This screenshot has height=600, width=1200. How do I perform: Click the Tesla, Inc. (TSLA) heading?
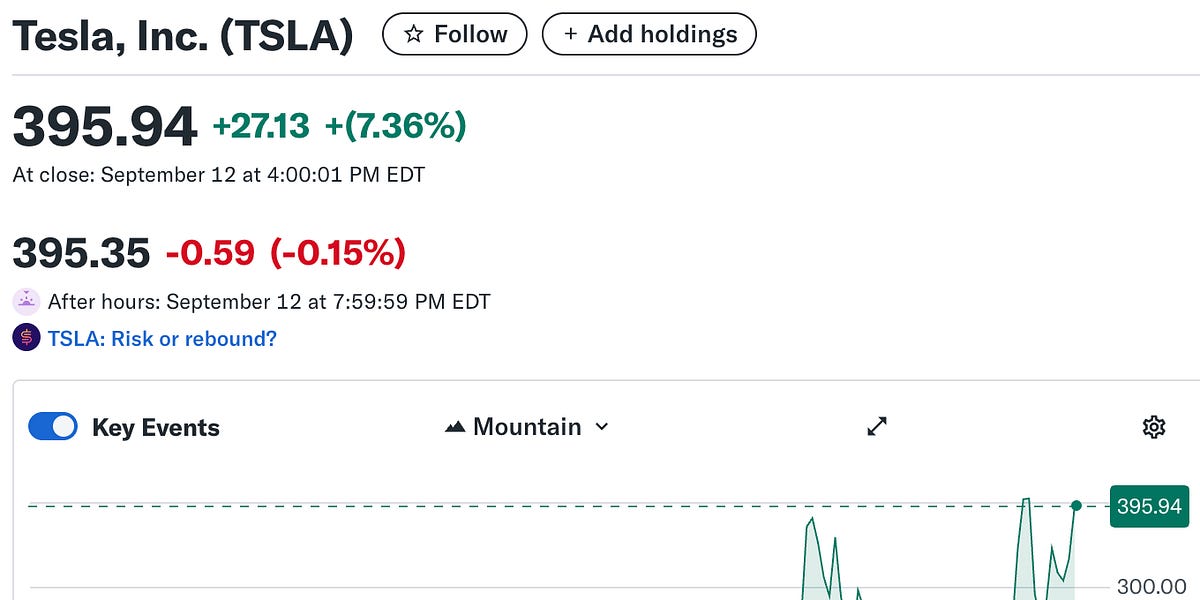[183, 36]
